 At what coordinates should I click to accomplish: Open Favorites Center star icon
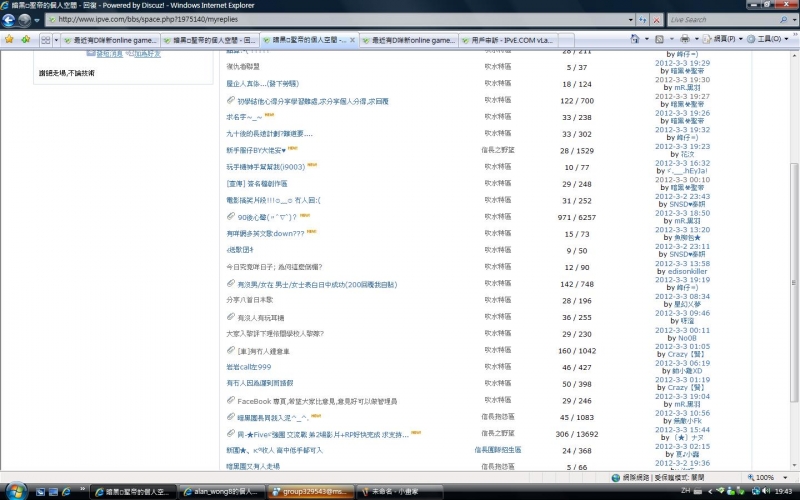[9, 39]
